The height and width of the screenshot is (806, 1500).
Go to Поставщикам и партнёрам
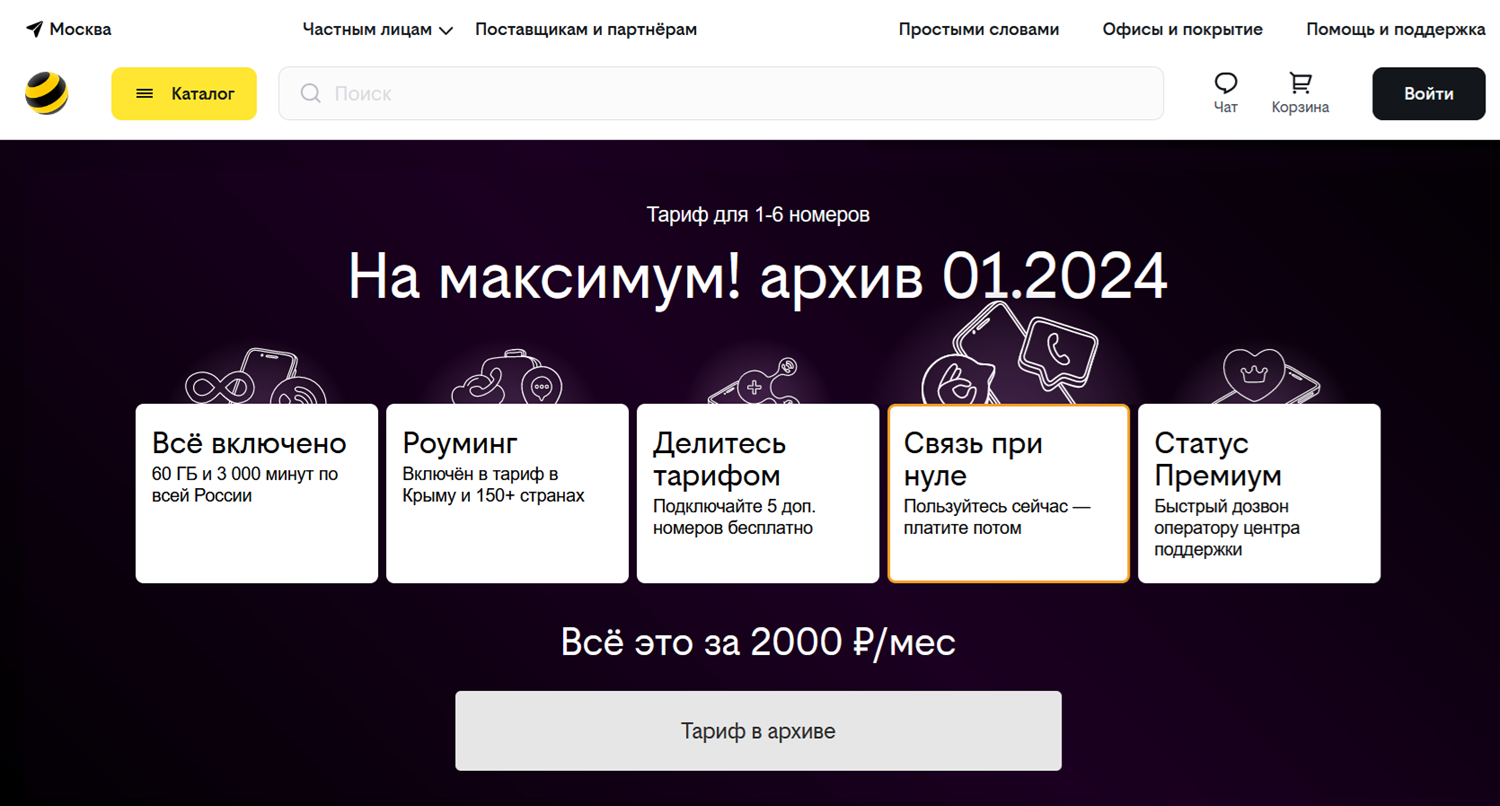tap(586, 29)
